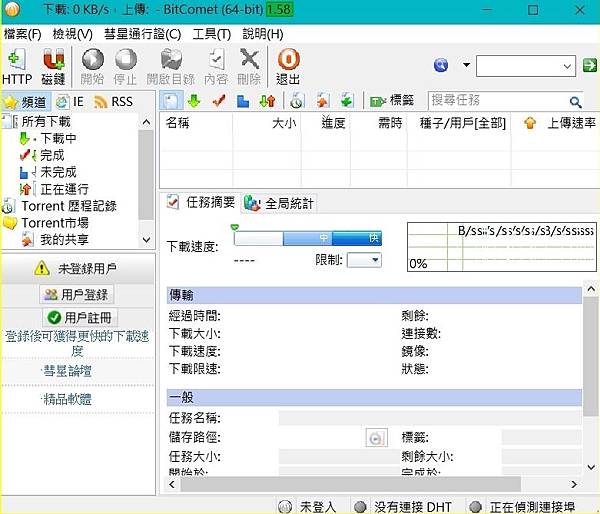Open the 檔案(F) menu
This screenshot has height=514, width=600.
(x=23, y=34)
